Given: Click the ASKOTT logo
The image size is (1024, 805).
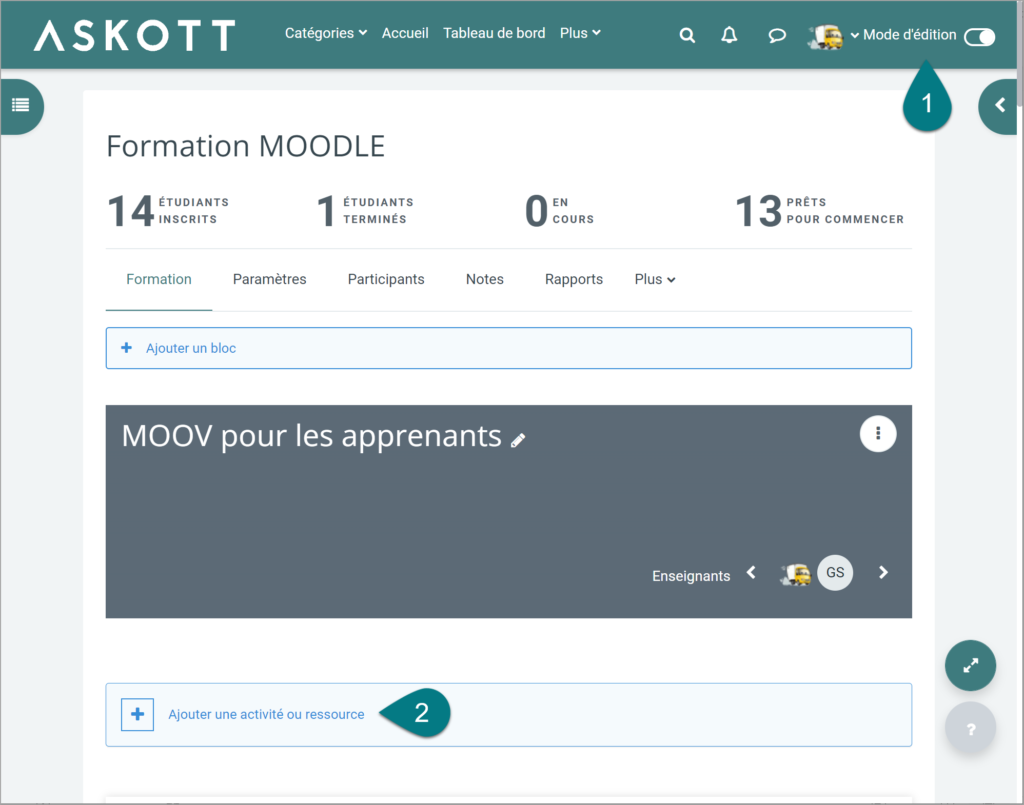Looking at the screenshot, I should pyautogui.click(x=135, y=35).
